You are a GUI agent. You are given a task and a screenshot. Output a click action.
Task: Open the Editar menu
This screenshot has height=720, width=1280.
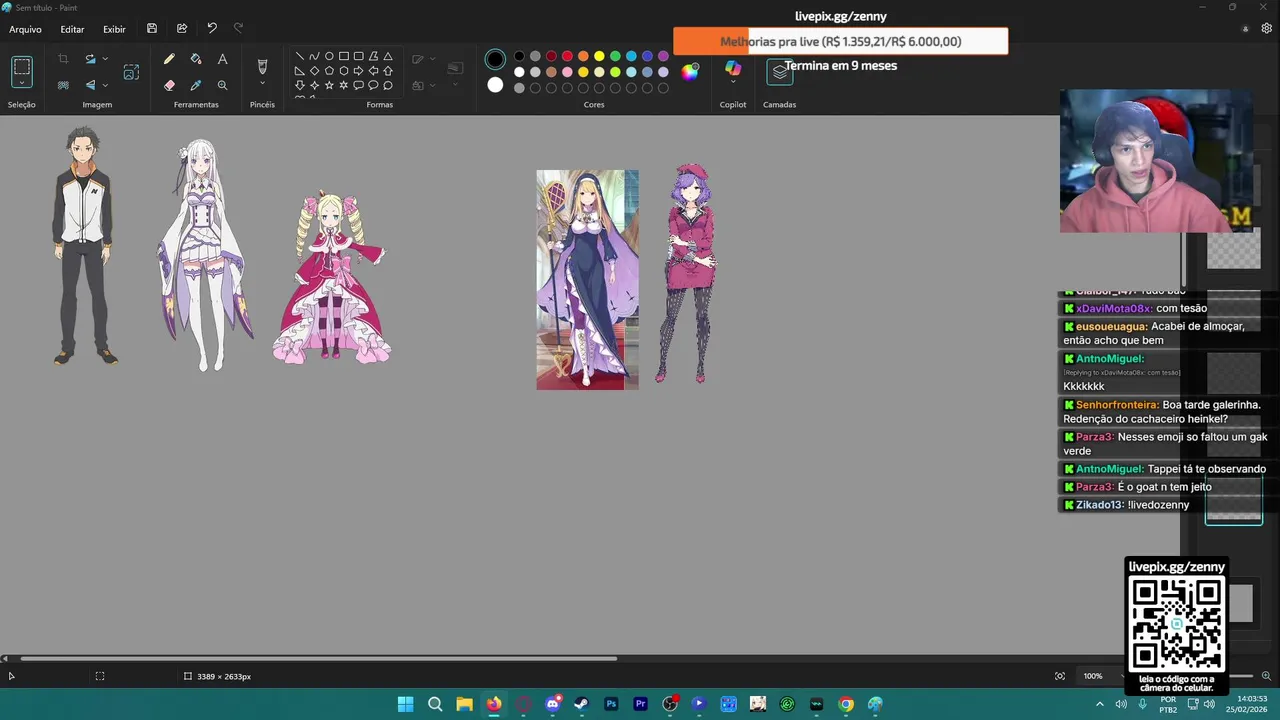72,29
